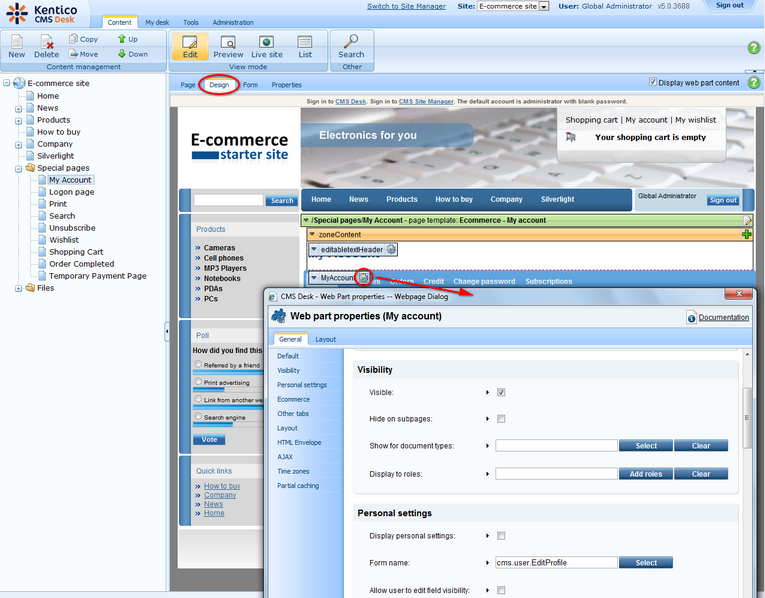765x598 pixels.
Task: Click the dialog vertical scrollbar thumb
Action: (x=746, y=418)
